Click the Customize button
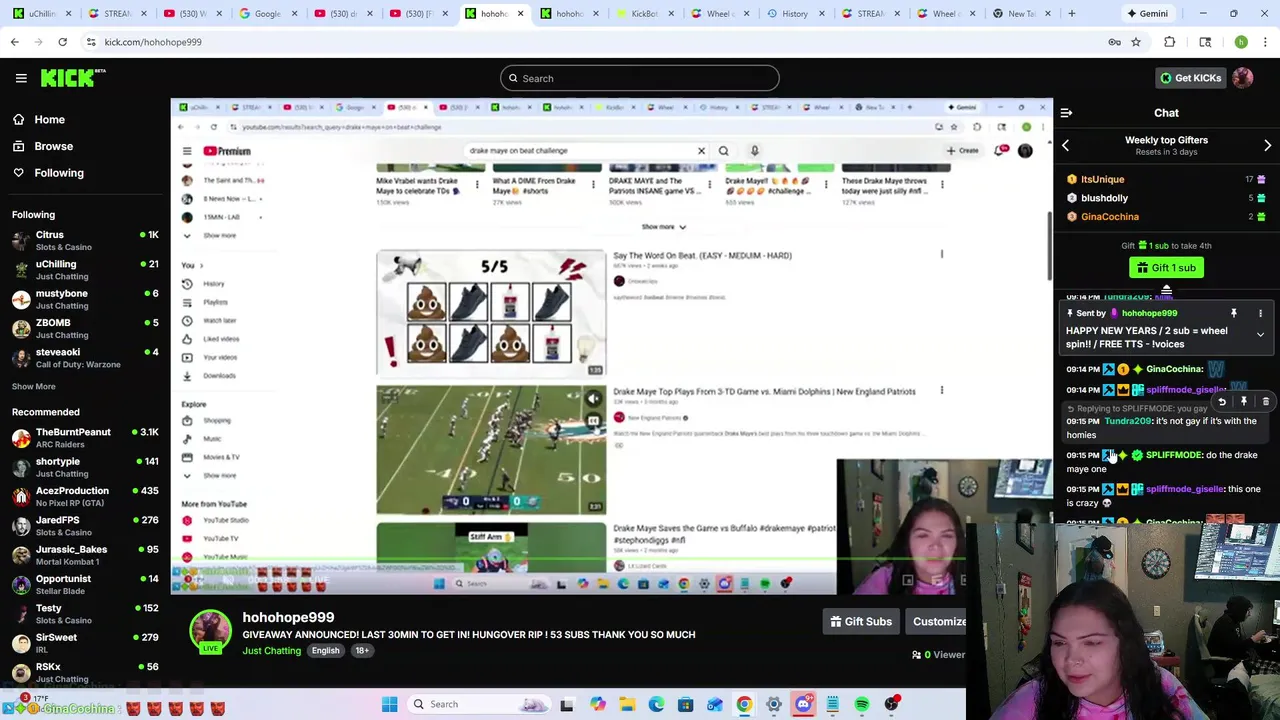Screen dimensions: 1280x720 (938, 622)
